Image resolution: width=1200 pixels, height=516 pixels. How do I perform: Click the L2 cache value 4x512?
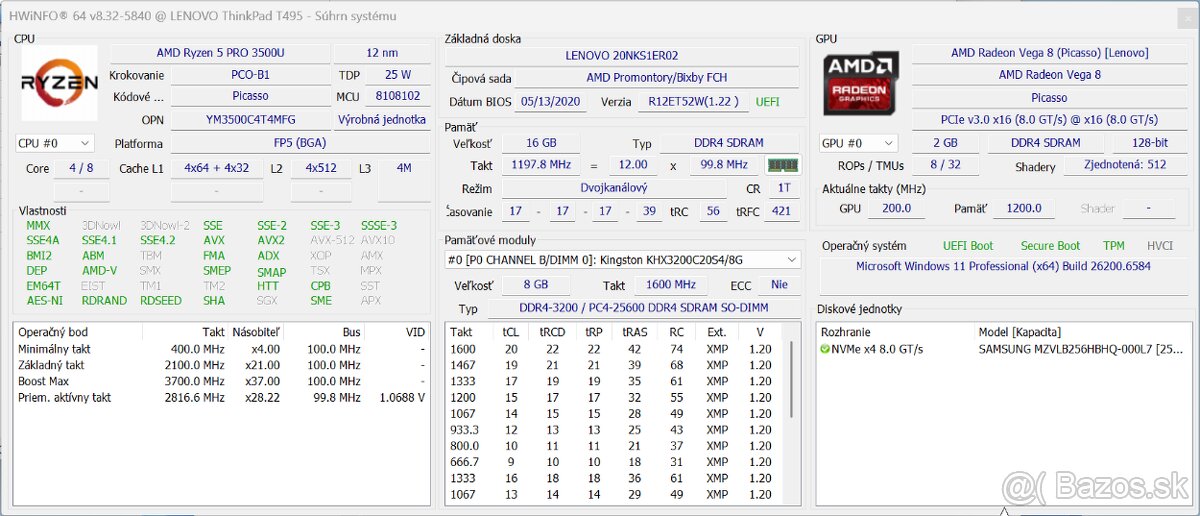[x=321, y=168]
